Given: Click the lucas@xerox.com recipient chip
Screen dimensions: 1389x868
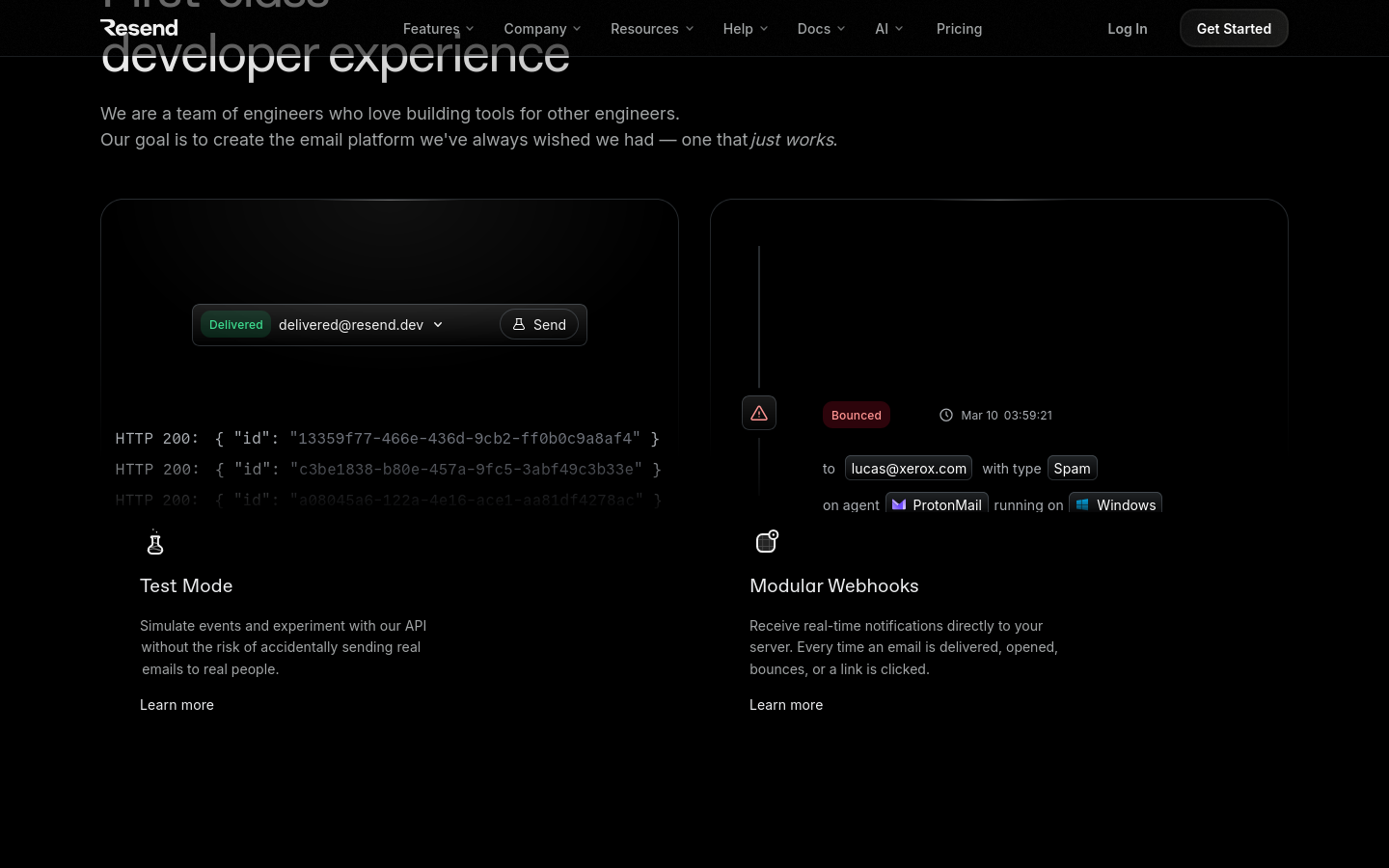Looking at the screenshot, I should pyautogui.click(x=909, y=468).
